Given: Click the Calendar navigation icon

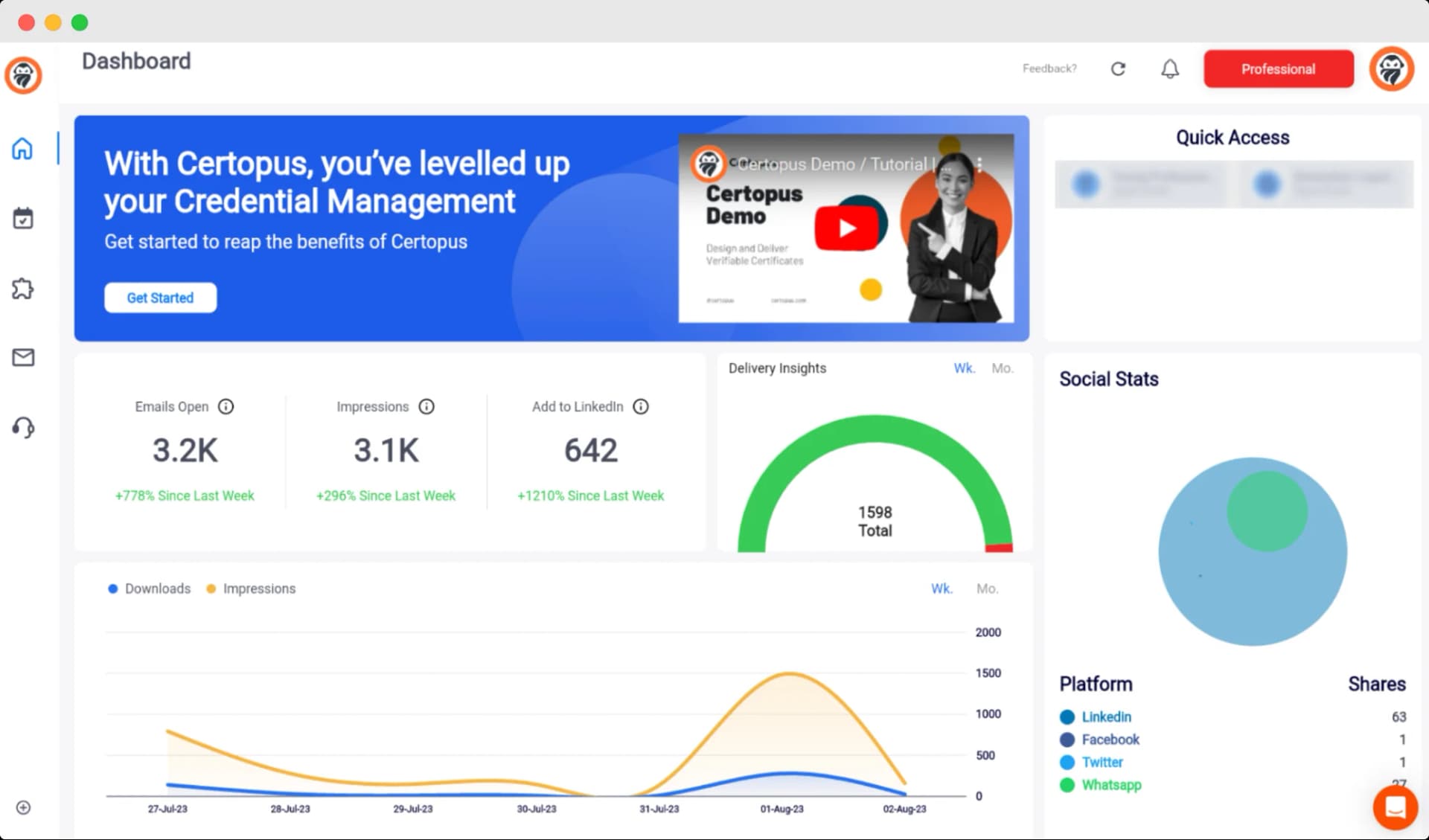Looking at the screenshot, I should coord(24,218).
